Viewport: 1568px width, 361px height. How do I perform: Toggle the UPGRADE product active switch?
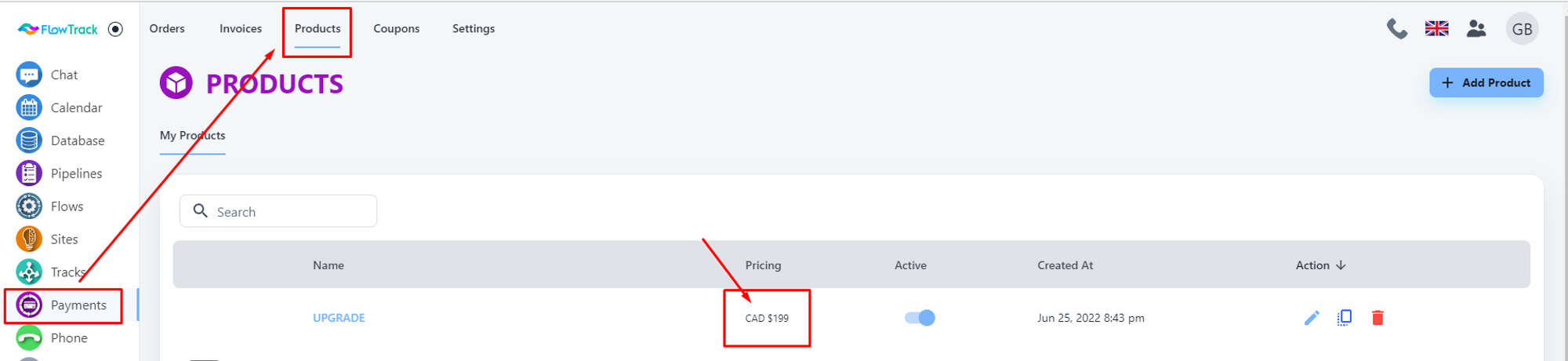coord(920,318)
